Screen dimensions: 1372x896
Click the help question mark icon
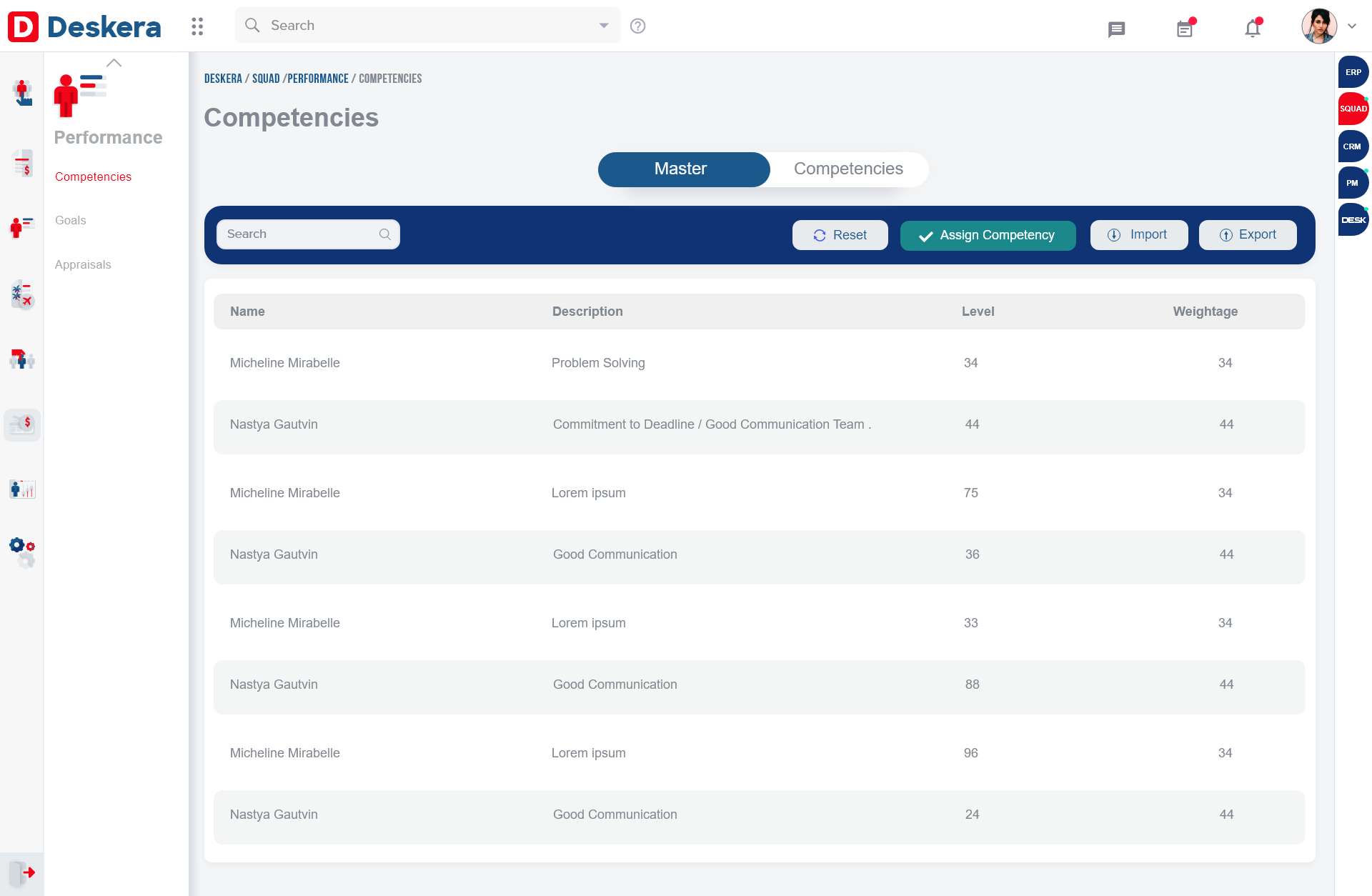click(x=638, y=26)
